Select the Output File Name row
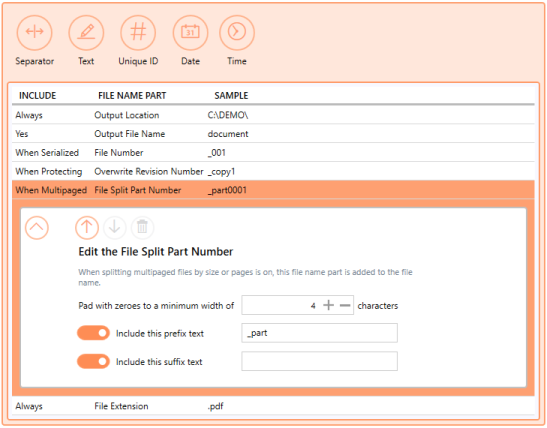Viewport: 547px width, 428px height. pos(273,134)
